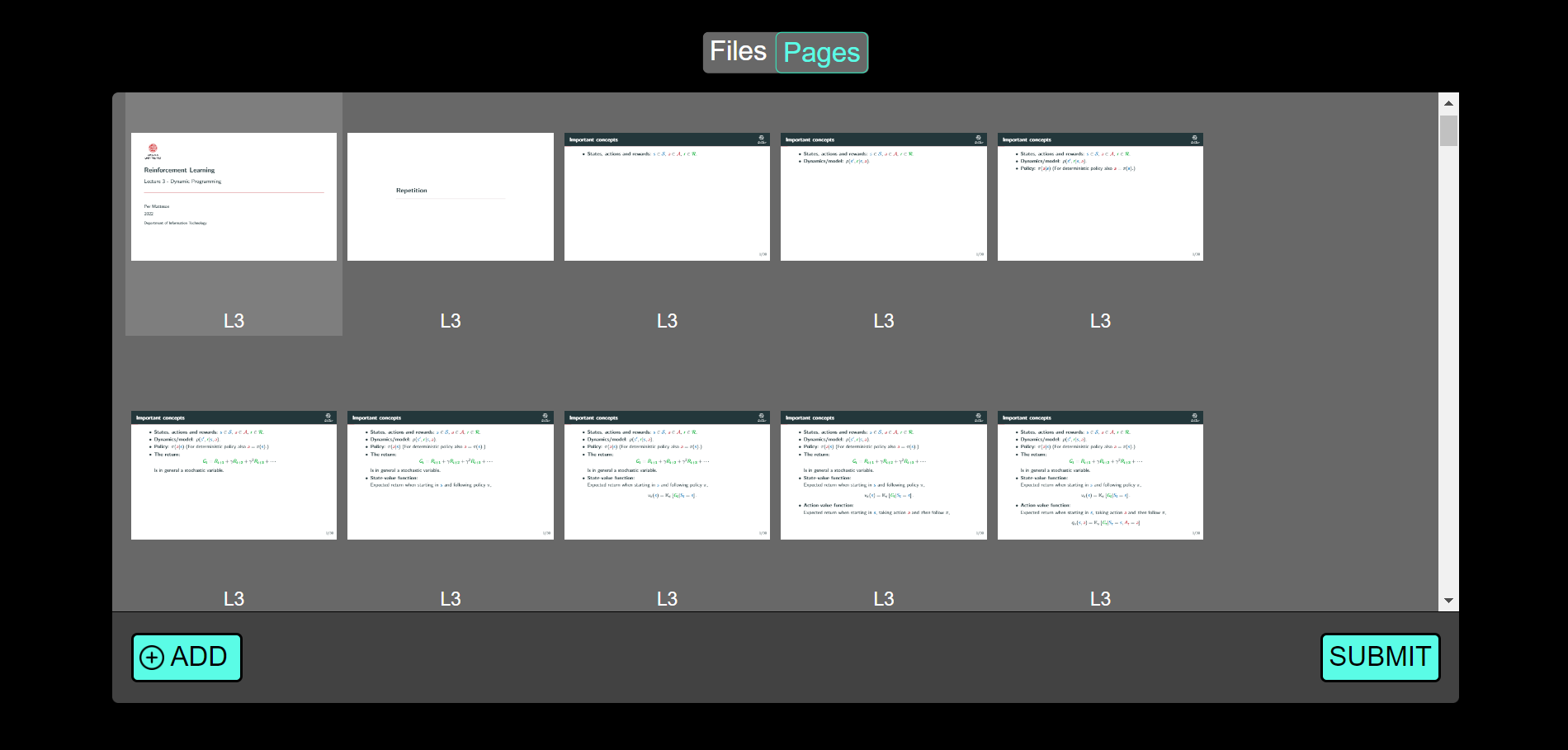Select the last Important concepts slide in top row
The width and height of the screenshot is (1568, 750).
pyautogui.click(x=1101, y=196)
